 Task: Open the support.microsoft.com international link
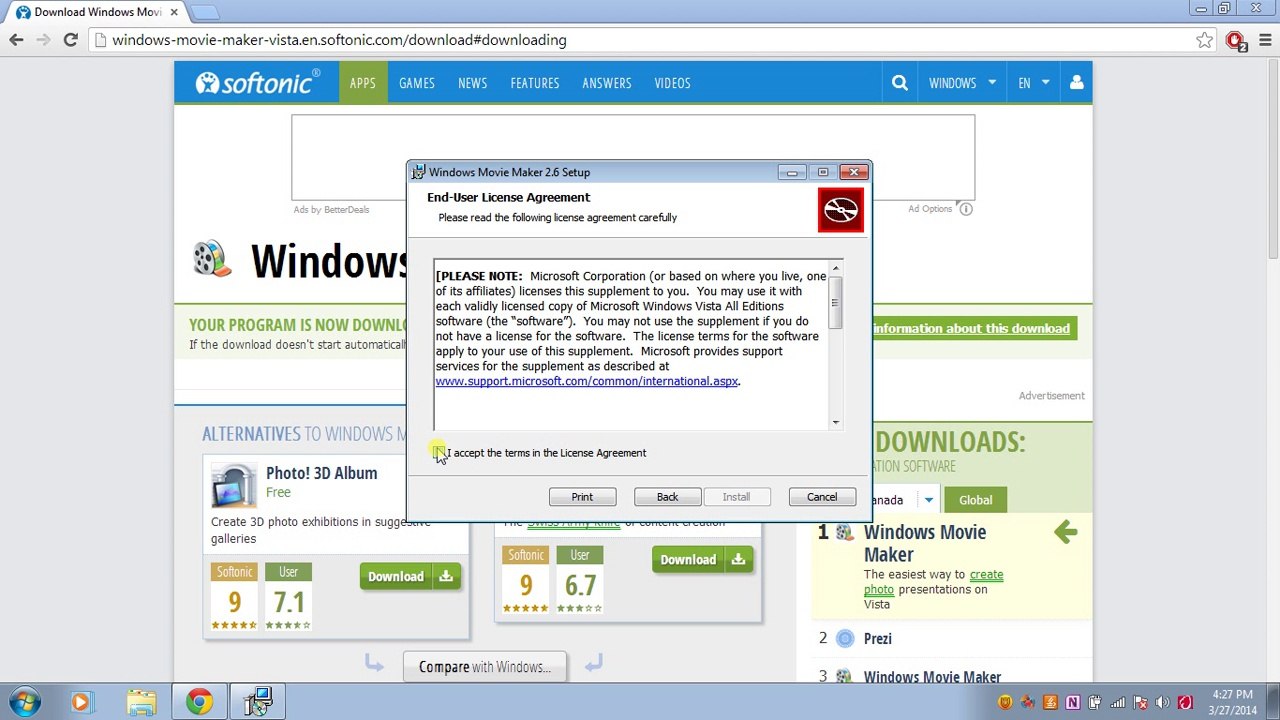(587, 381)
